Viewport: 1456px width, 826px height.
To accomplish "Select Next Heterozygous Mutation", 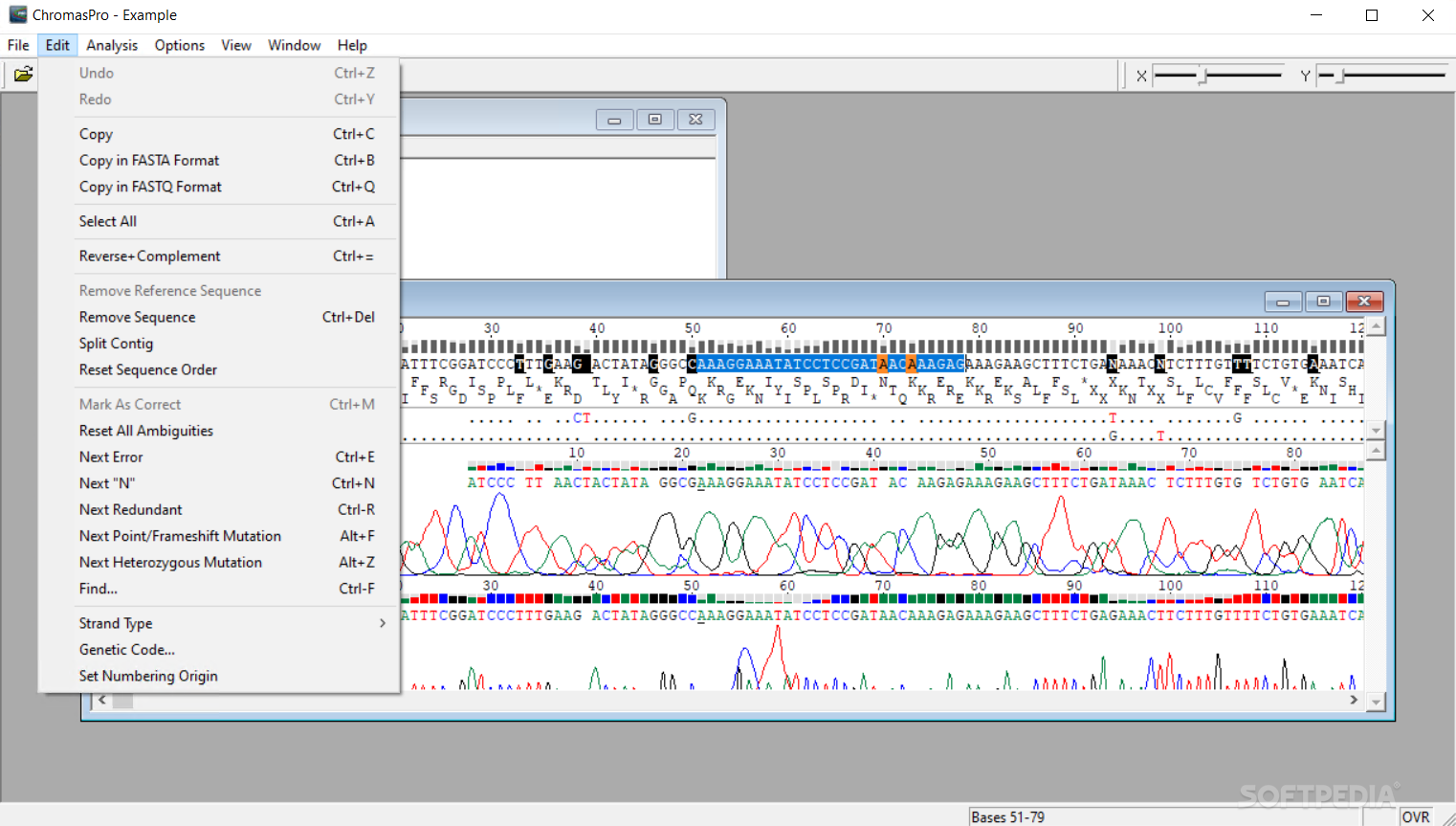I will coord(219,563).
